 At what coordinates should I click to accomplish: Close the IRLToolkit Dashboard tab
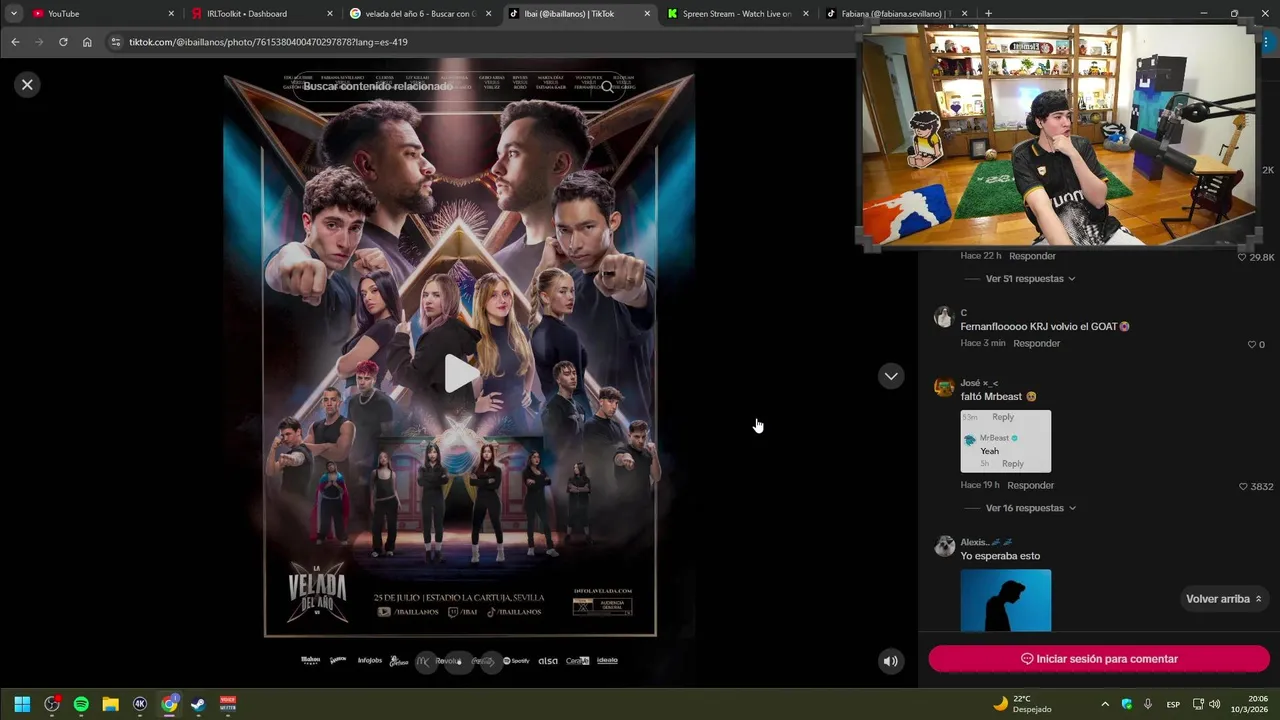tap(330, 14)
